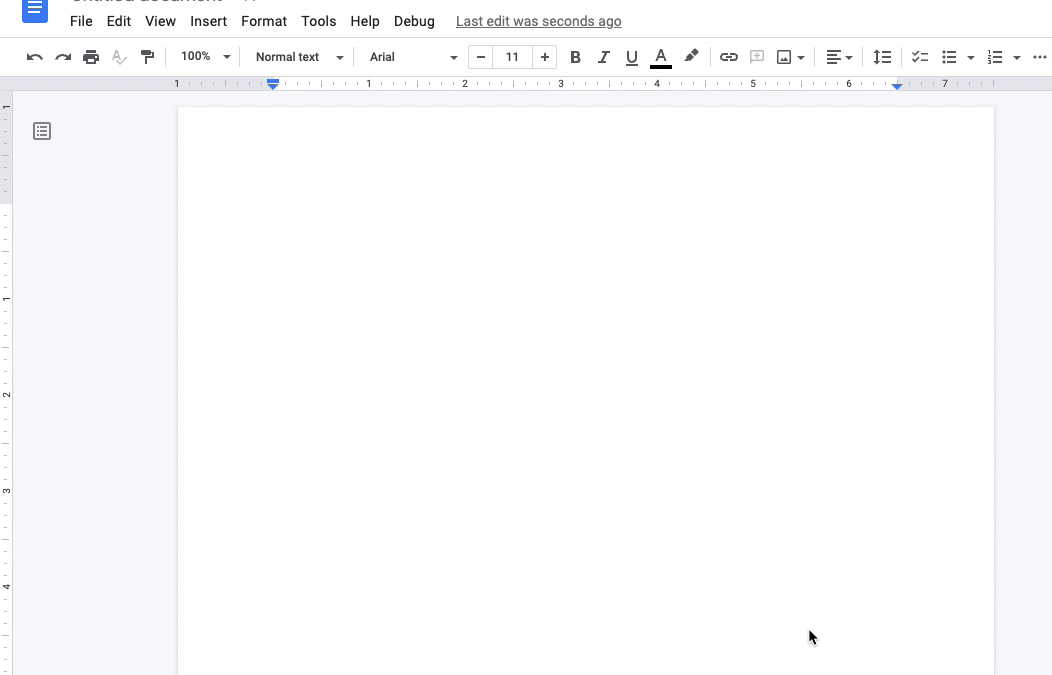The width and height of the screenshot is (1052, 675).
Task: Open the Arial font dropdown
Action: click(x=413, y=57)
